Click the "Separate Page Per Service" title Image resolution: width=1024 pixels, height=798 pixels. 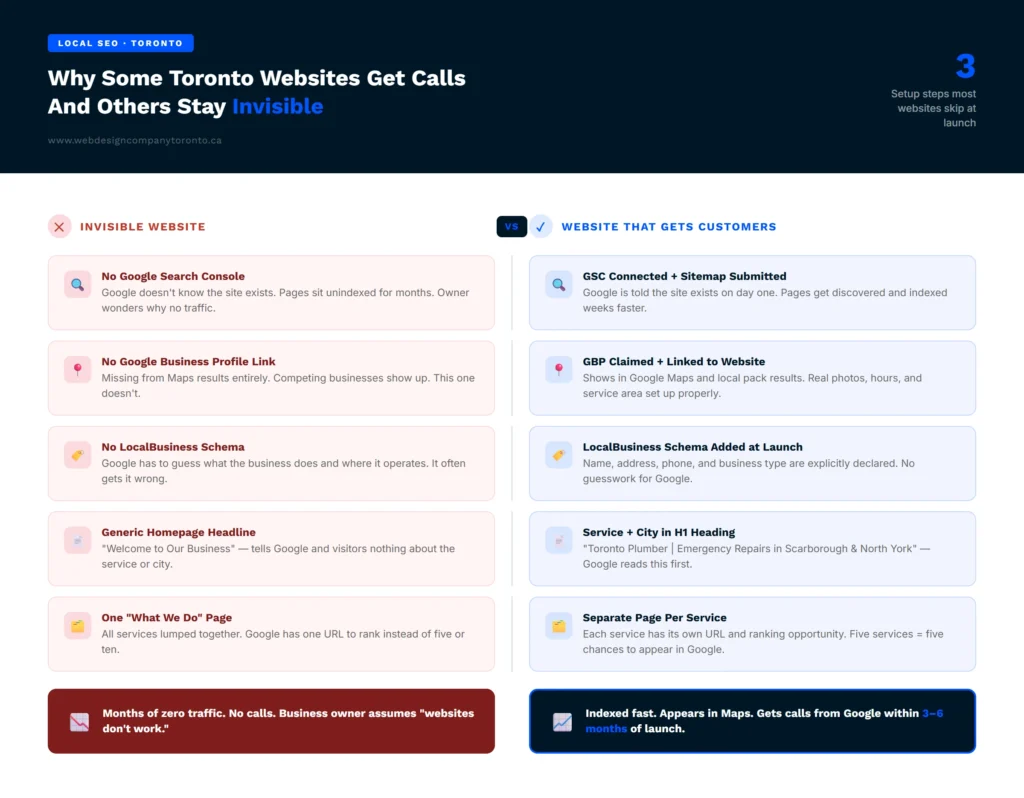pos(654,618)
